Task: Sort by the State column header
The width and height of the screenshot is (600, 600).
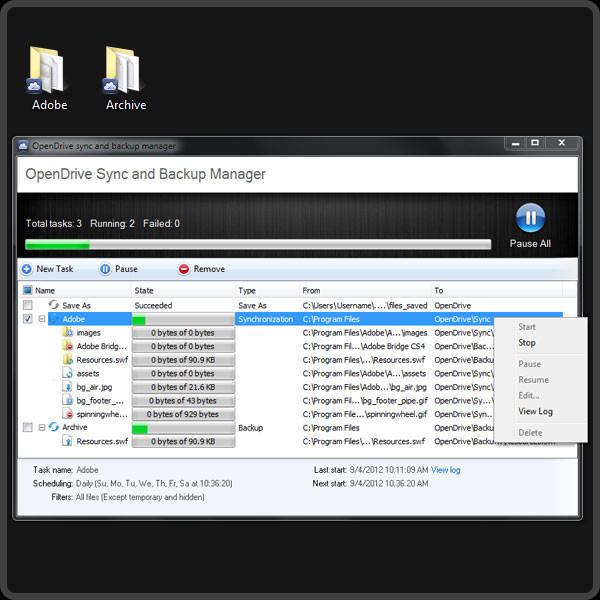Action: coord(144,290)
